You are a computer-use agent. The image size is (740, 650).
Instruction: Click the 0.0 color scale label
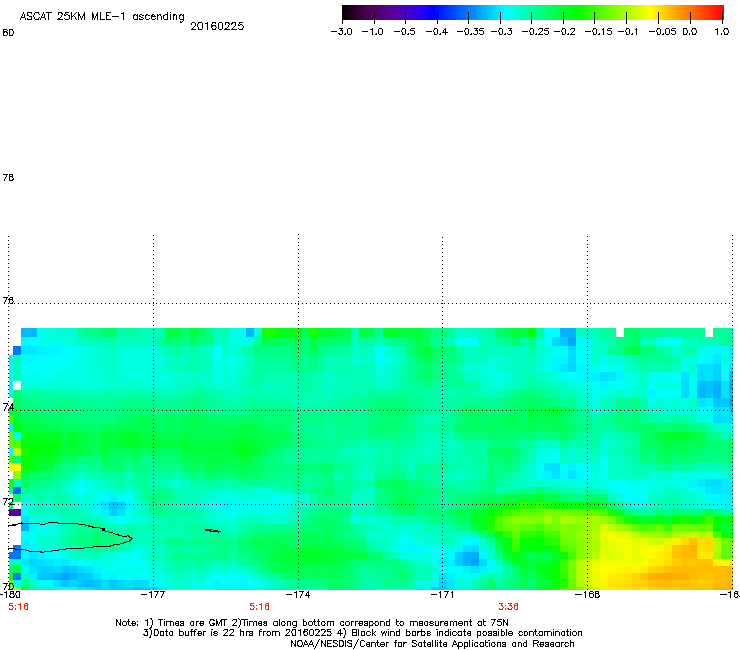click(x=690, y=32)
